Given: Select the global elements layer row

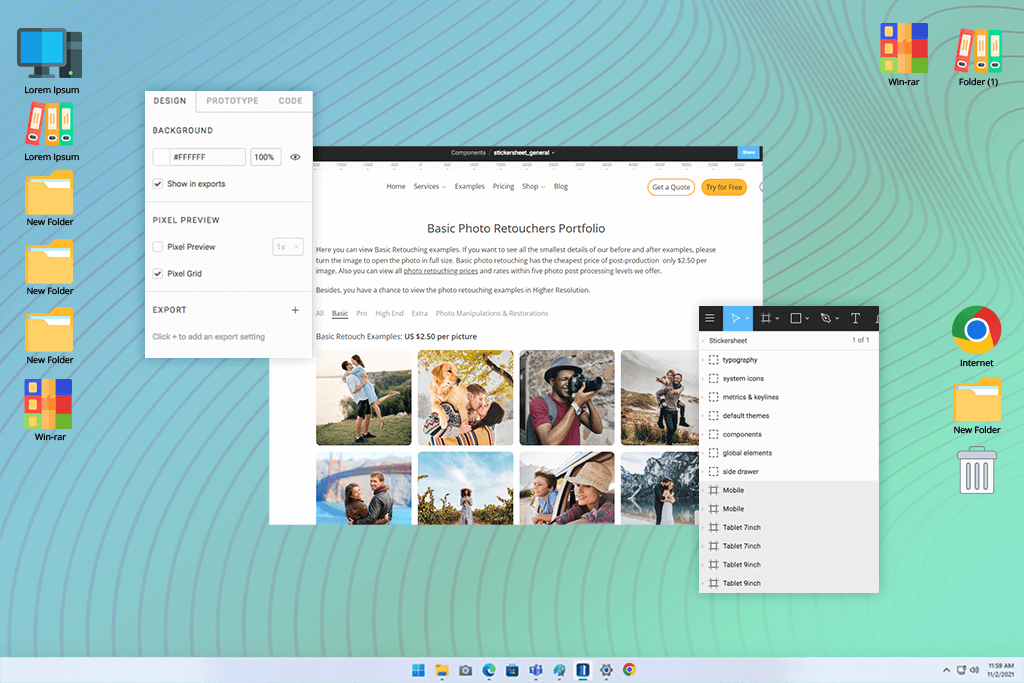Looking at the screenshot, I should coord(788,453).
